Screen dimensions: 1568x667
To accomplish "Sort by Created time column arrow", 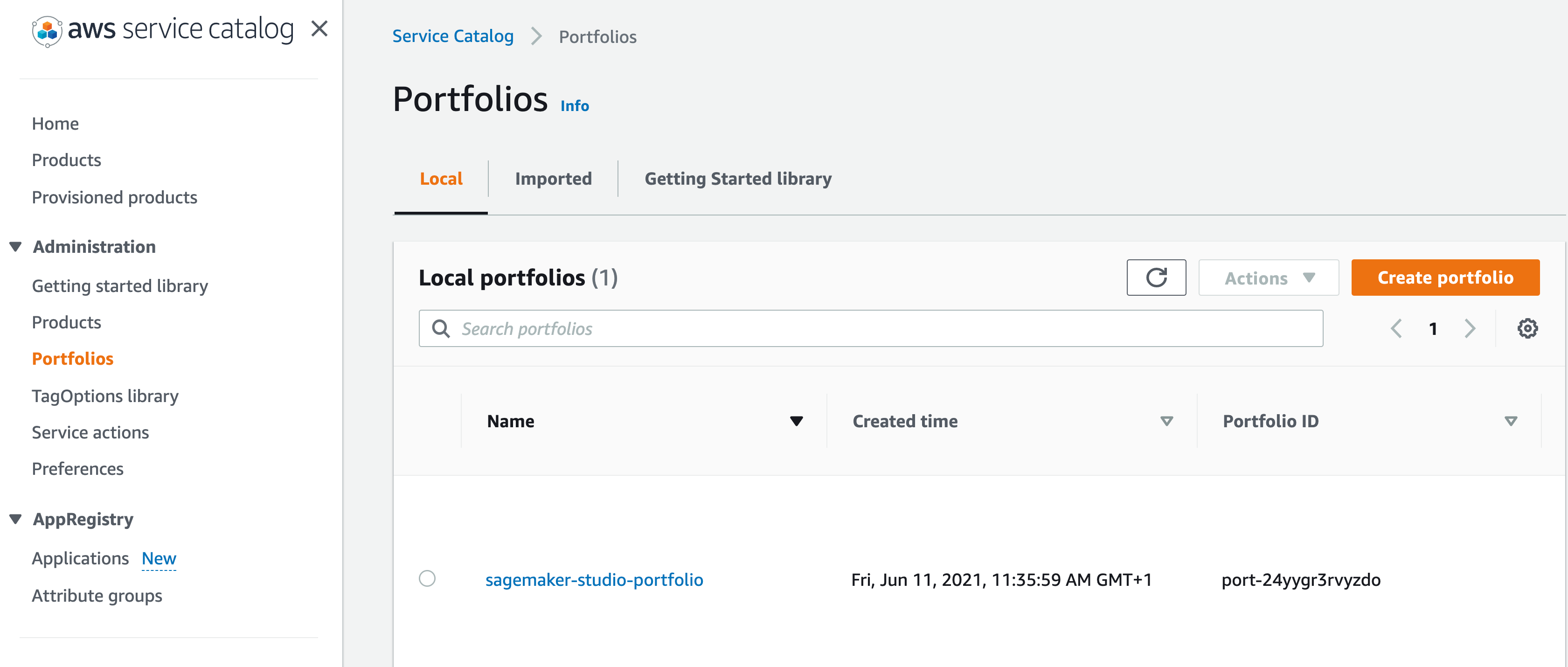I will [x=1166, y=421].
